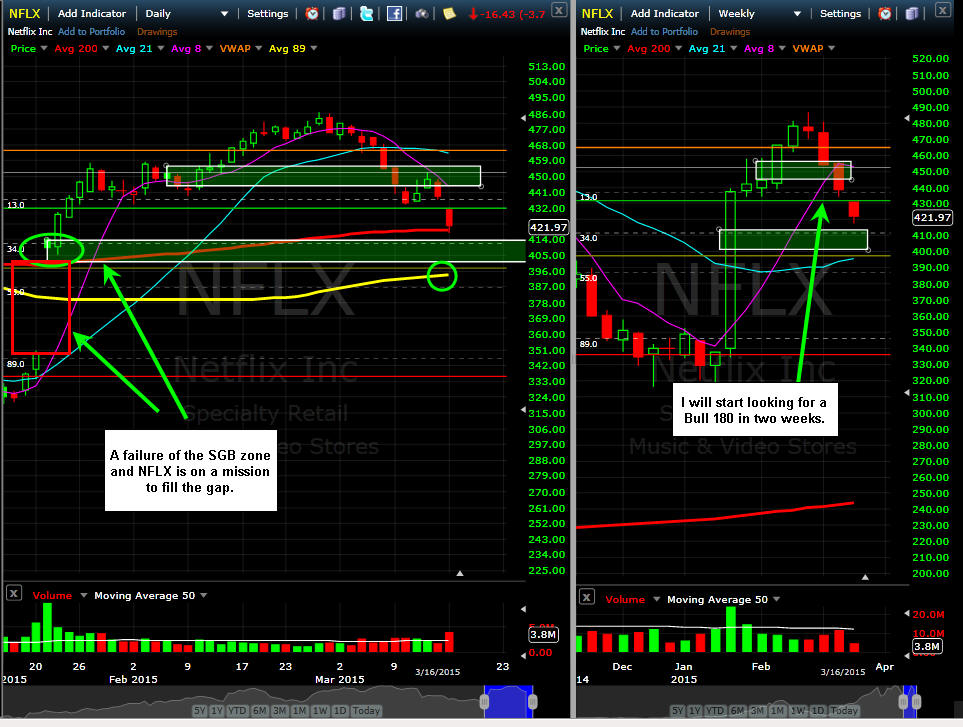Screen dimensions: 963x727
Task: Expand VWAP options in Daily chart
Action: click(259, 49)
